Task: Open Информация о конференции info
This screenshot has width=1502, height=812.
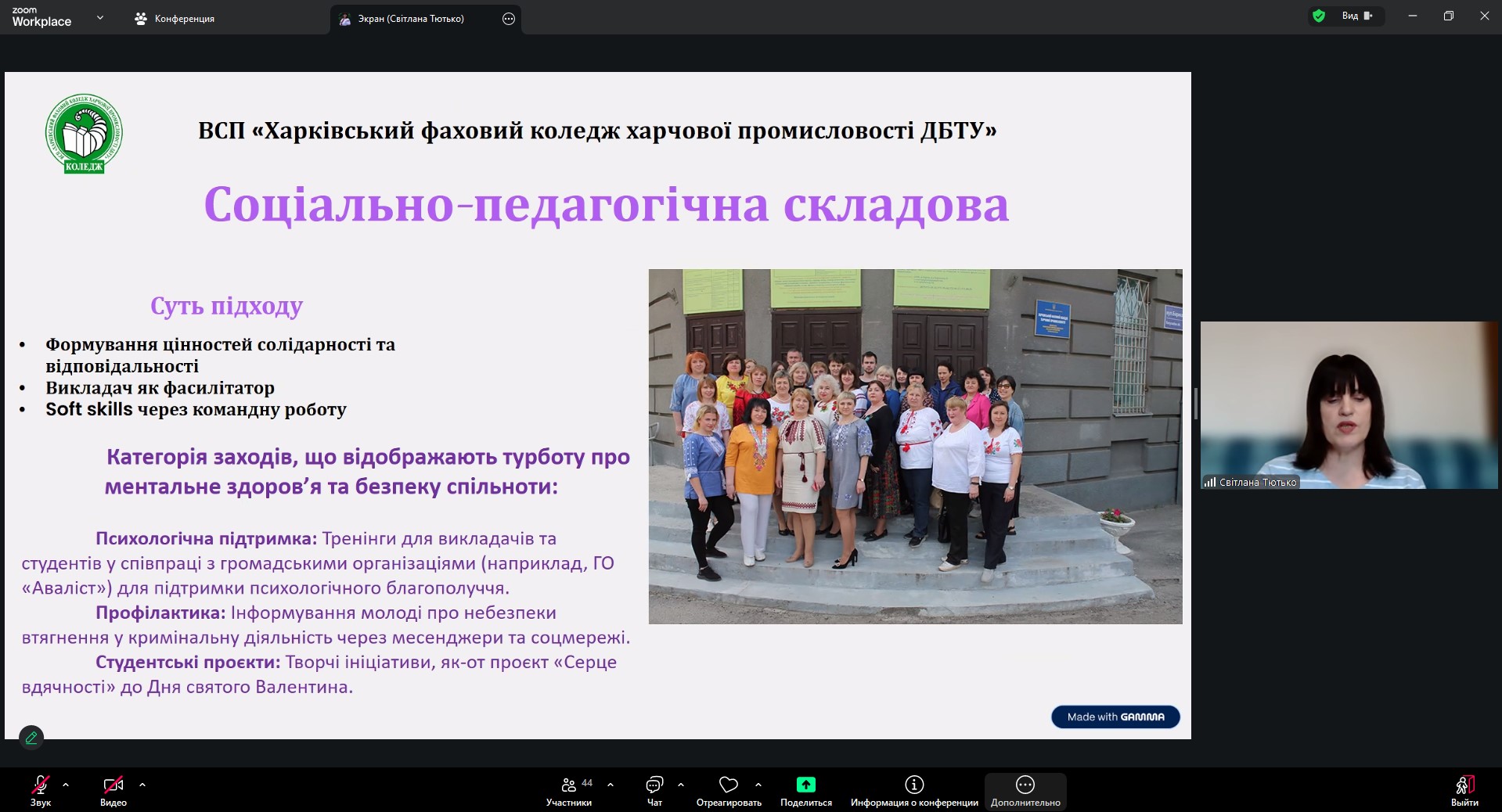Action: pyautogui.click(x=914, y=785)
